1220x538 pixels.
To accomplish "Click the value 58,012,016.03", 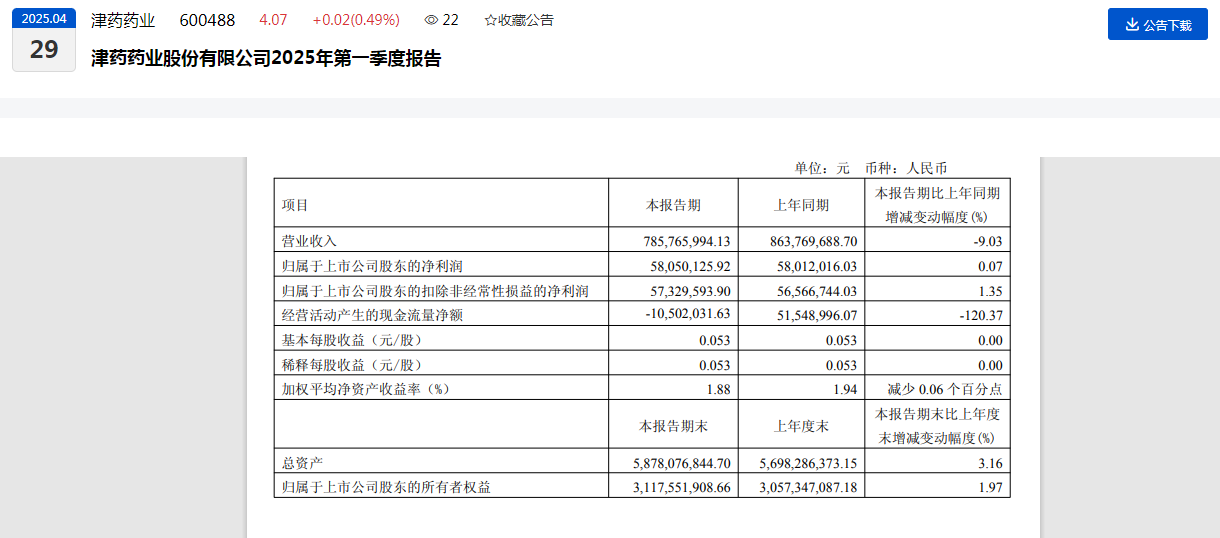I will pyautogui.click(x=817, y=266).
